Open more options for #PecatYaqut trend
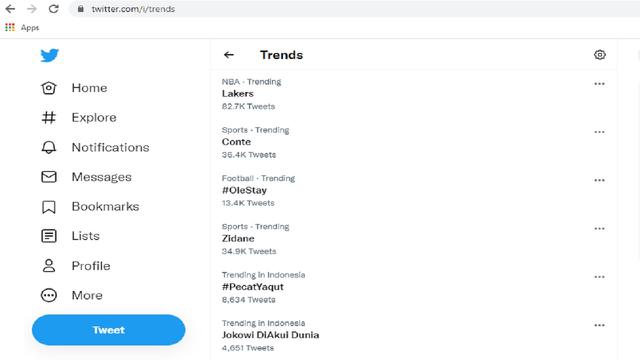 [x=599, y=277]
